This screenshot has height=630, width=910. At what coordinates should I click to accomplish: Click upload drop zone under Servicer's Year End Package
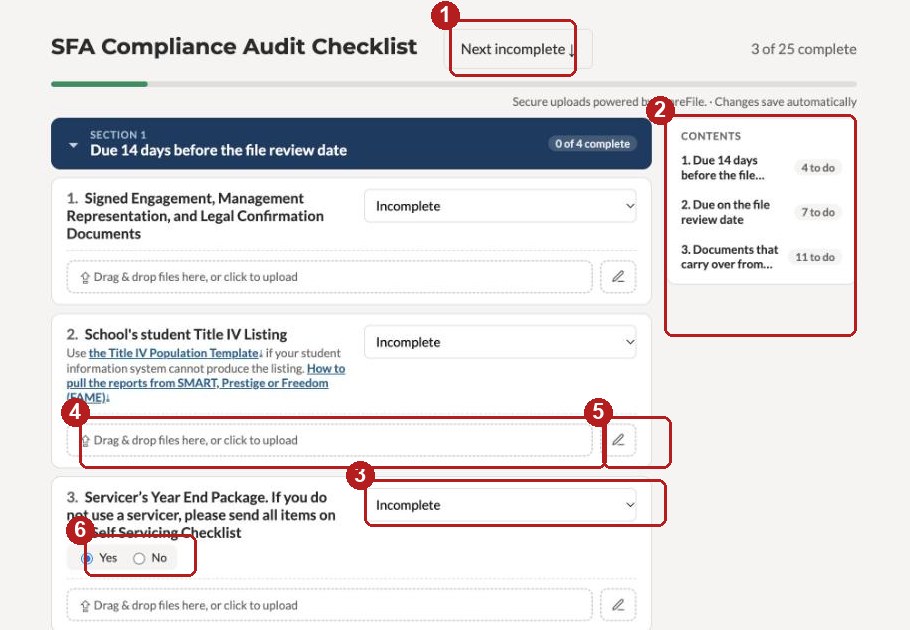click(330, 606)
